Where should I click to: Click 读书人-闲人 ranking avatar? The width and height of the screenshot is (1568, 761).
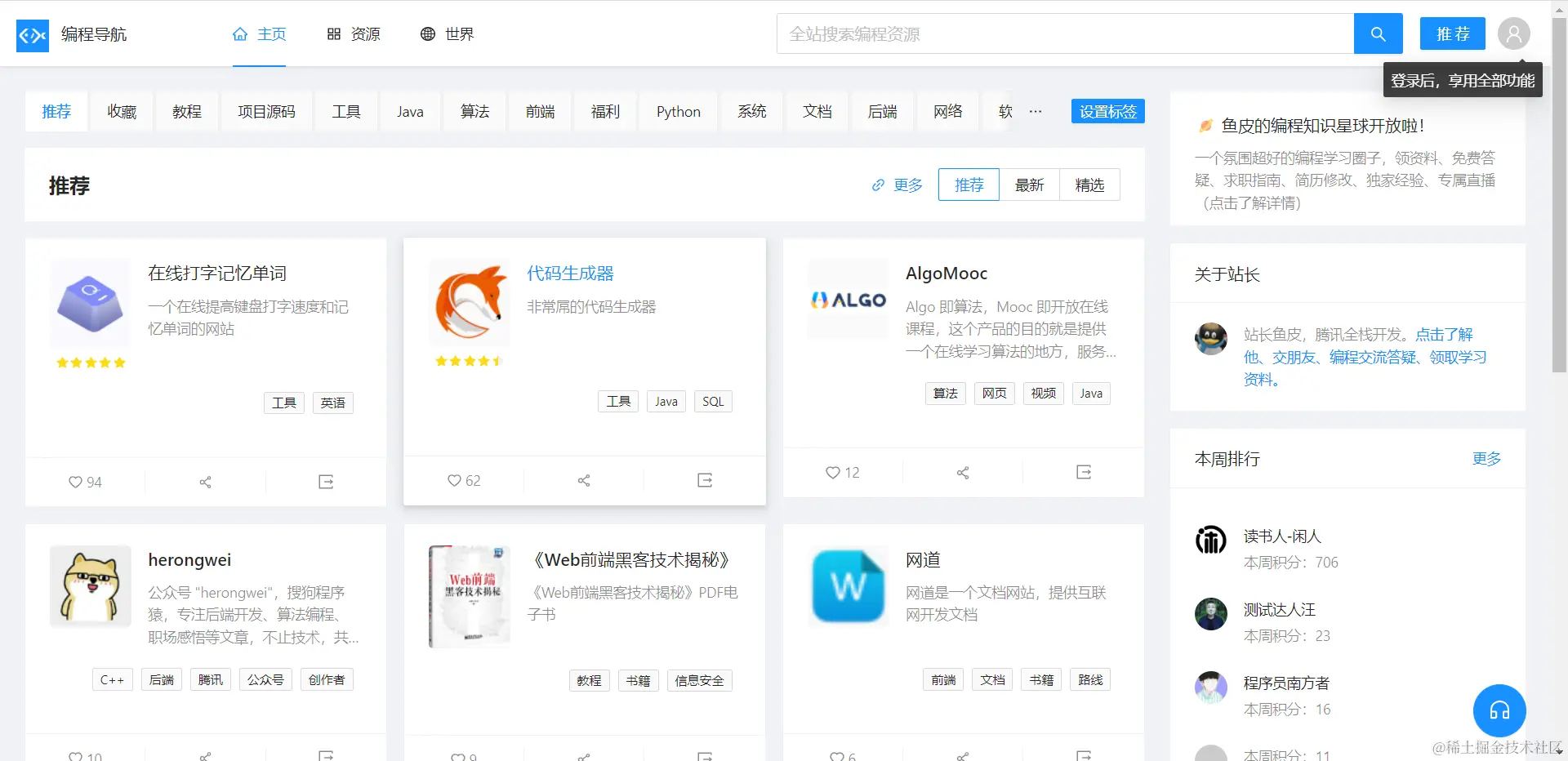(1210, 540)
